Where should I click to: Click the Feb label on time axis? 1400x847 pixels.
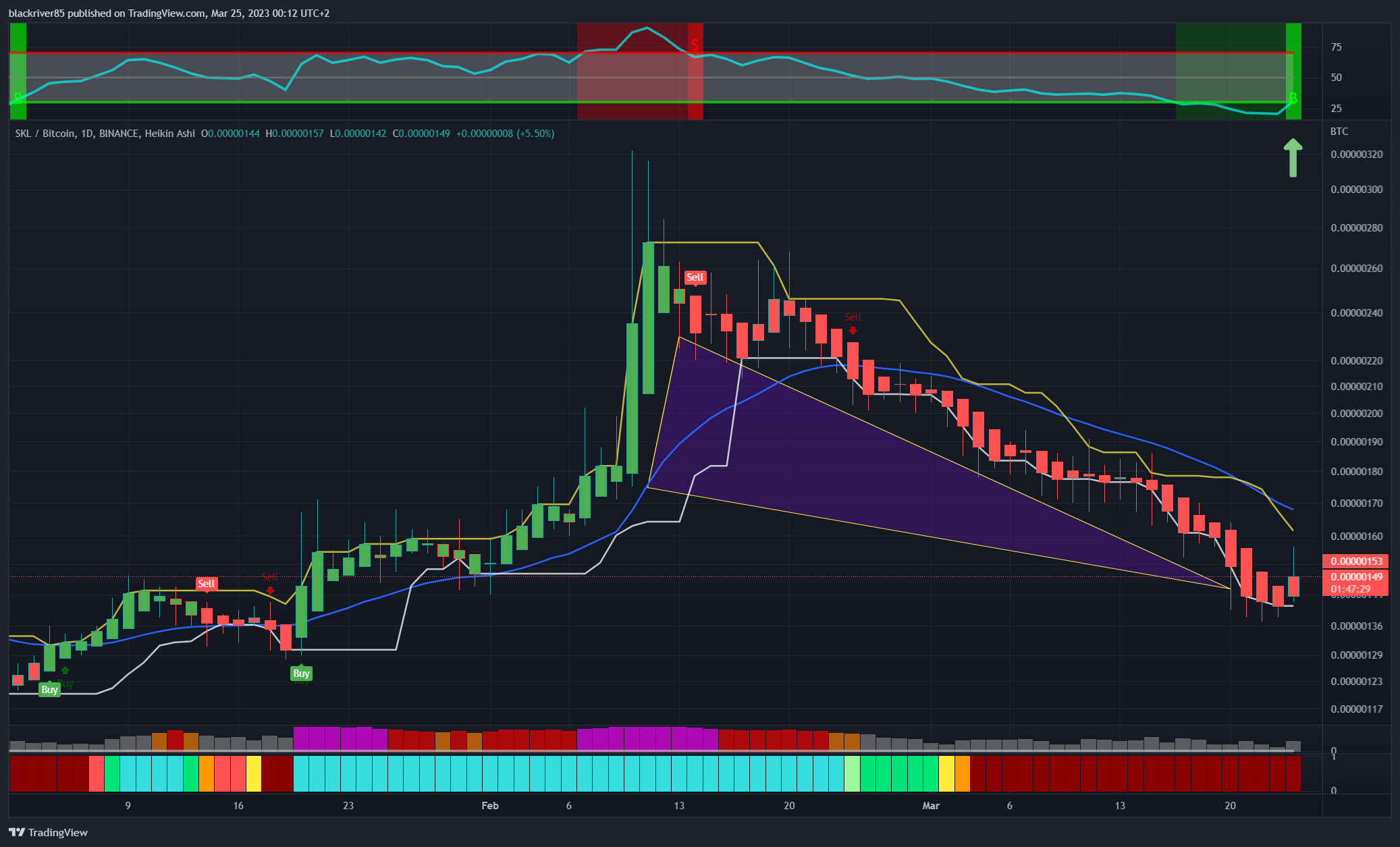490,806
